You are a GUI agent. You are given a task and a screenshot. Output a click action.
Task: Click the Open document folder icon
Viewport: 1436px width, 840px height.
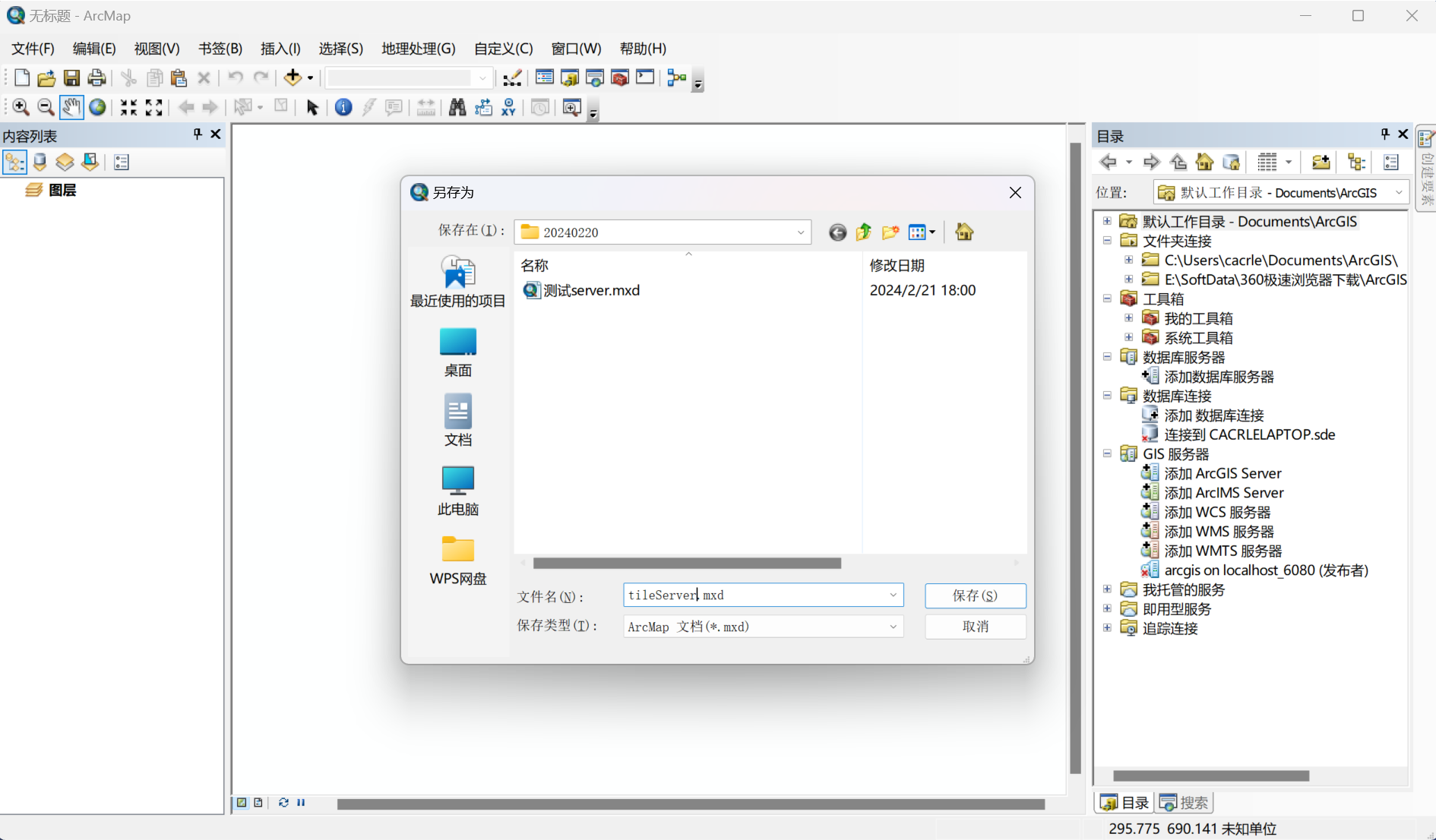(46, 77)
